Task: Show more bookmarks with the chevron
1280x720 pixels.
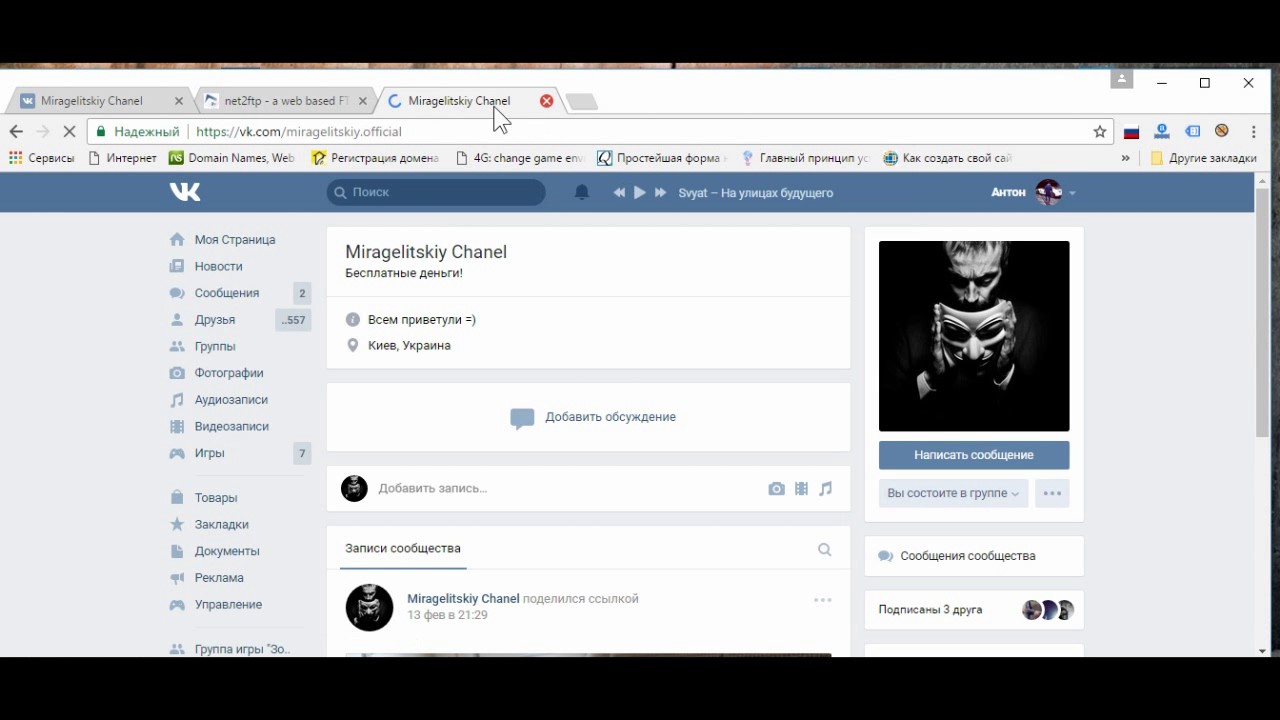Action: click(1125, 158)
